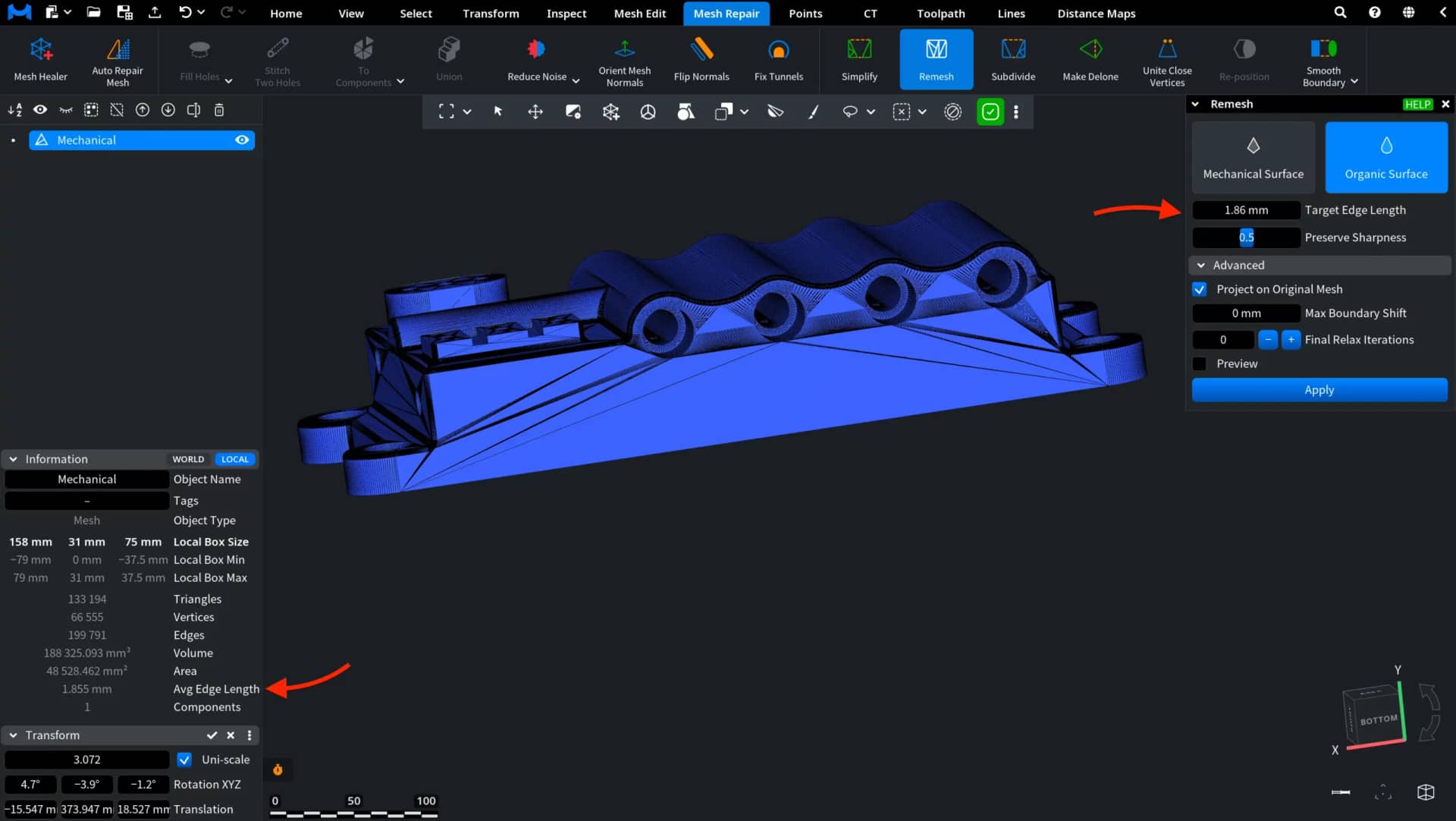Disable the Uni-scale checkbox
Image resolution: width=1456 pixels, height=821 pixels.
click(184, 760)
